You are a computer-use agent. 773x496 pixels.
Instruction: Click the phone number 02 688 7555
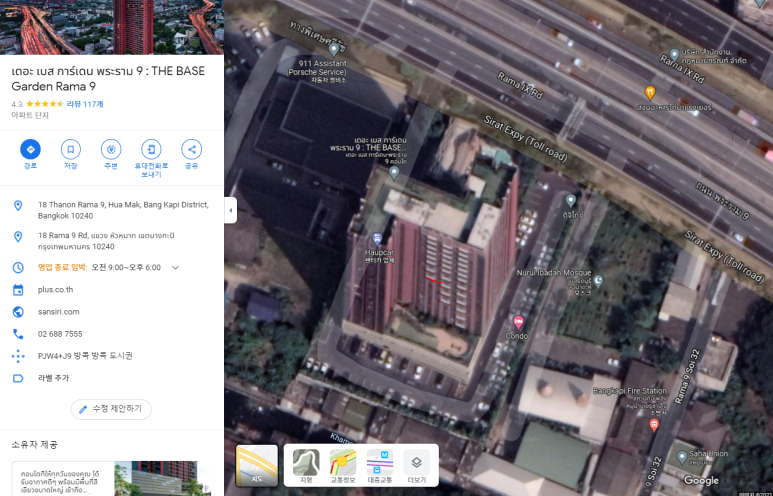click(x=60, y=334)
